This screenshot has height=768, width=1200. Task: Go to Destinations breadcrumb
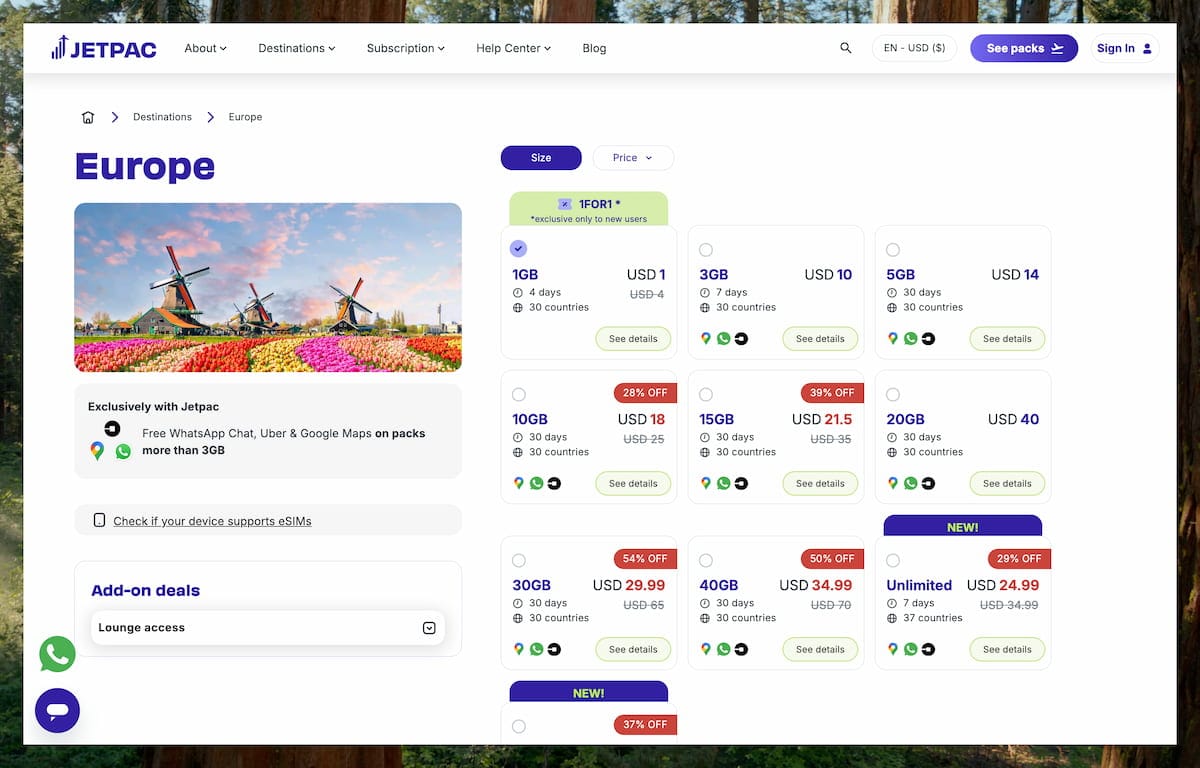pos(162,117)
